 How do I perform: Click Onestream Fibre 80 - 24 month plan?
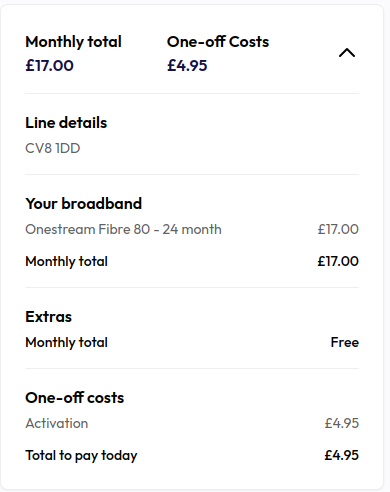123,229
